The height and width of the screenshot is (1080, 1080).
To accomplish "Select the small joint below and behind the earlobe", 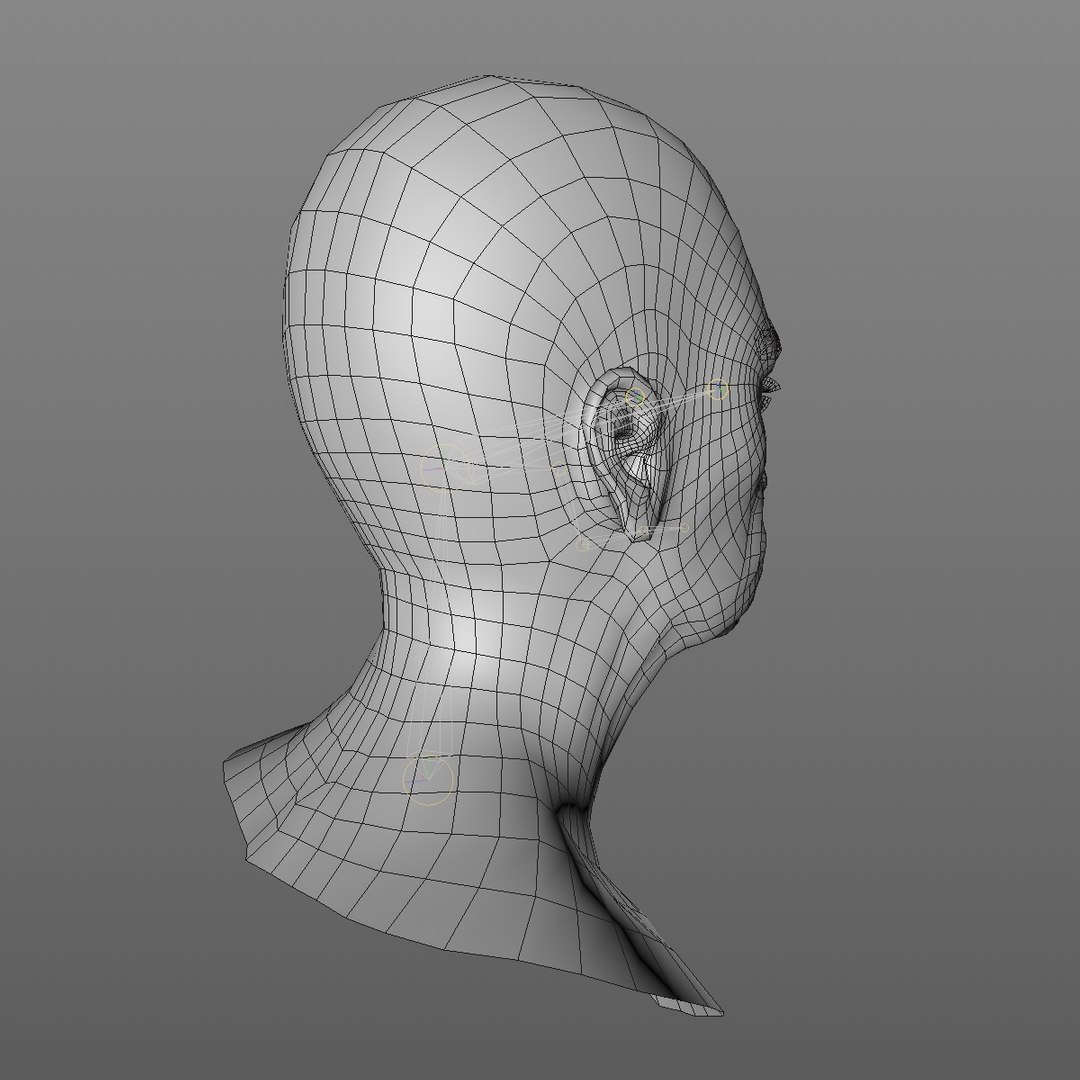I will (x=583, y=545).
